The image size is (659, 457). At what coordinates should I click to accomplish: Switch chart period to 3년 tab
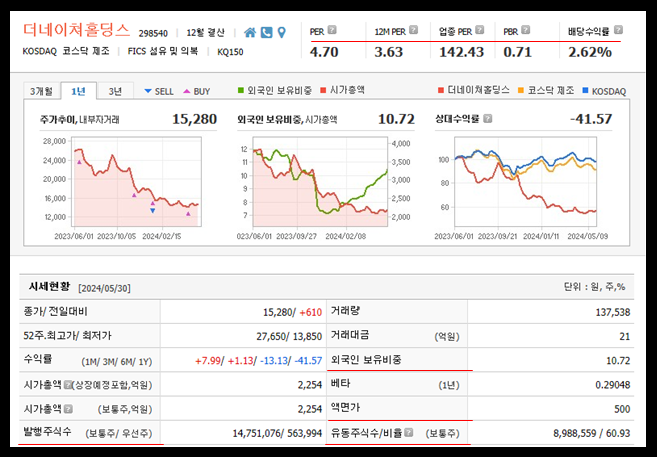coord(115,91)
